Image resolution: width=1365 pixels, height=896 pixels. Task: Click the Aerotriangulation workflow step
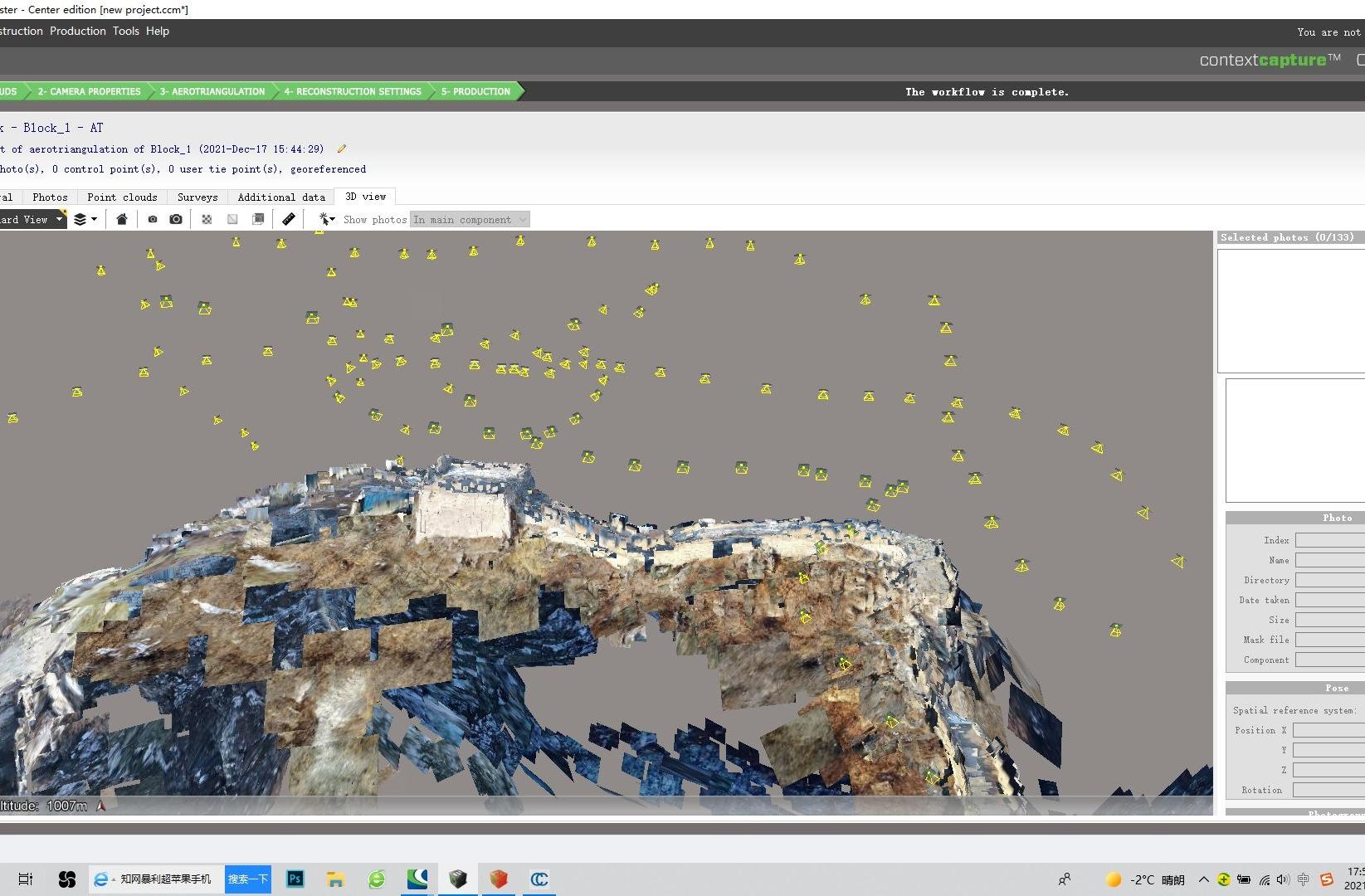[x=212, y=91]
